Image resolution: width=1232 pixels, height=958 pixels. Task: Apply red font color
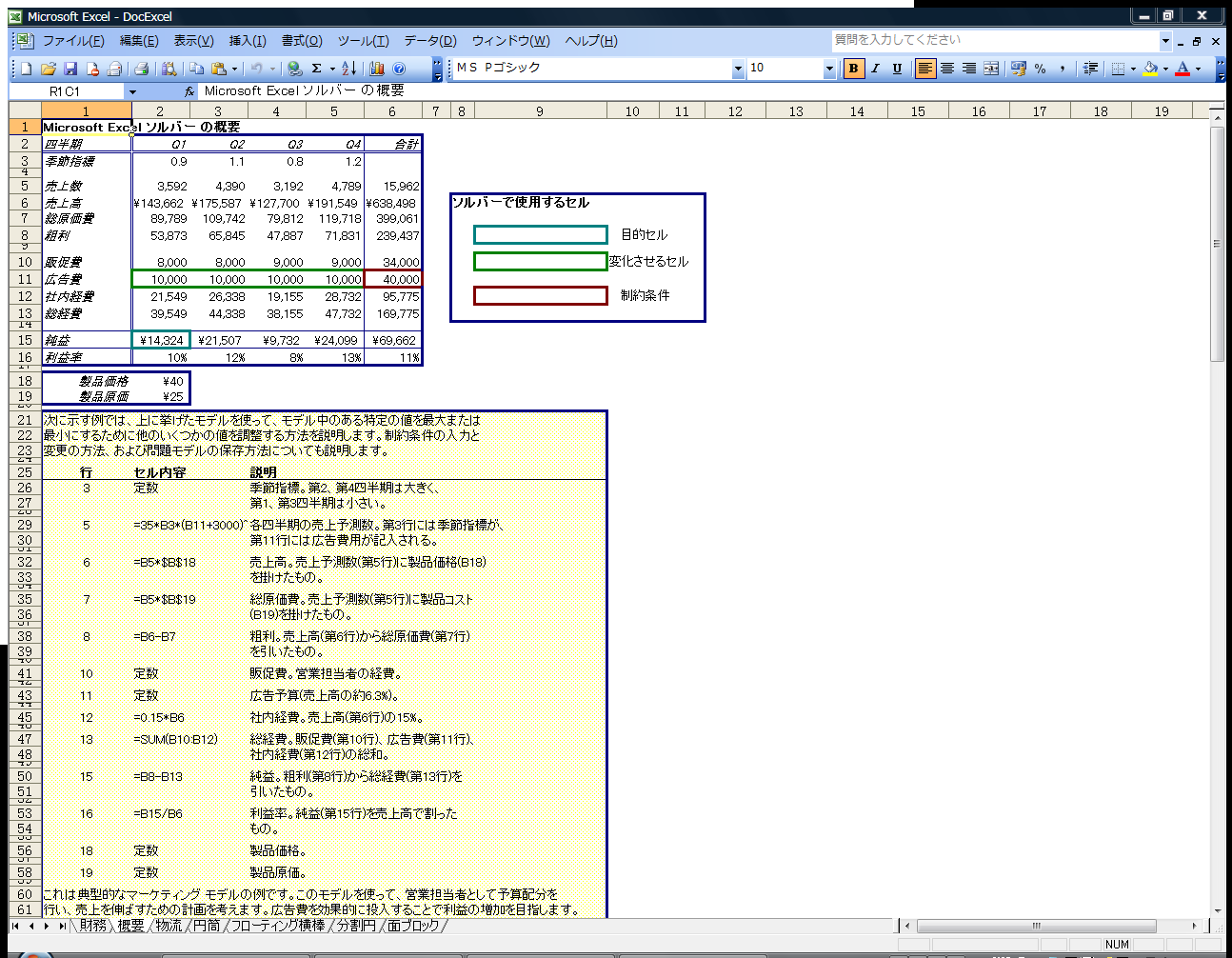click(1182, 69)
